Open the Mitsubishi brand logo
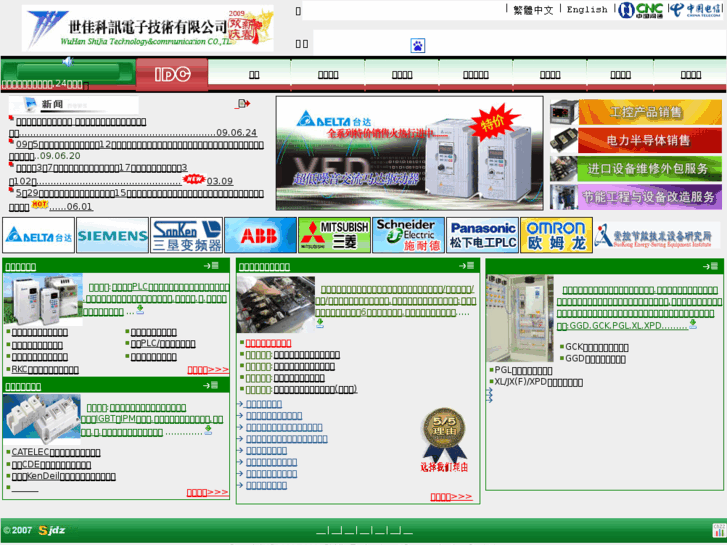Viewport: 727px width, 545px height. 334,236
